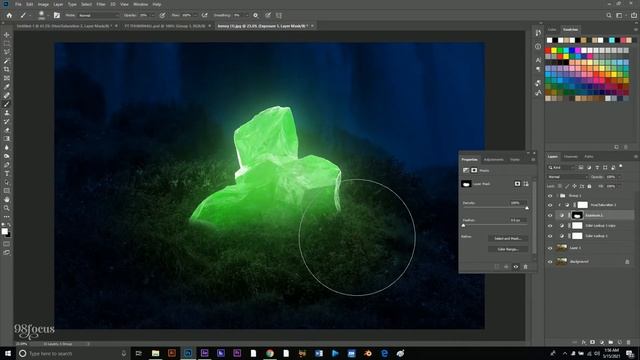Select the Hand tool
This screenshot has width=640, height=360.
(7, 200)
